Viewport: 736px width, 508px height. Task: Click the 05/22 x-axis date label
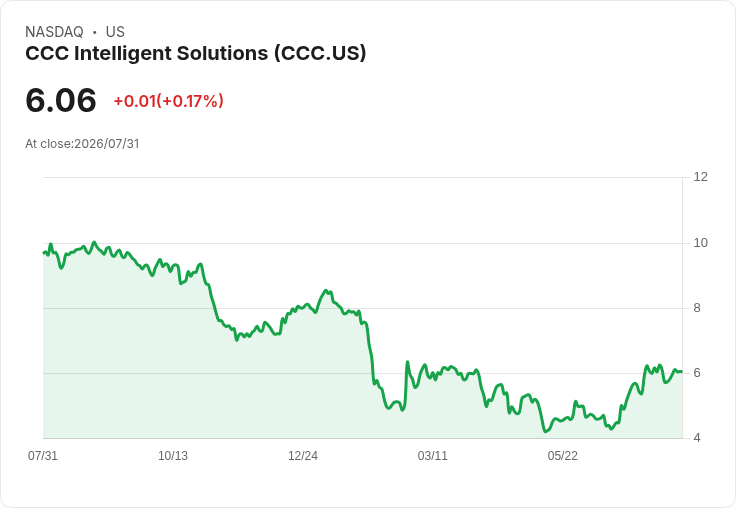click(x=562, y=455)
